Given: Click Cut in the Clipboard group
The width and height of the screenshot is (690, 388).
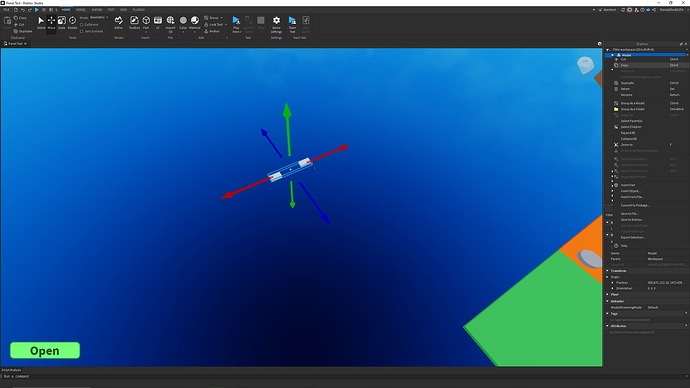Looking at the screenshot, I should point(19,25).
